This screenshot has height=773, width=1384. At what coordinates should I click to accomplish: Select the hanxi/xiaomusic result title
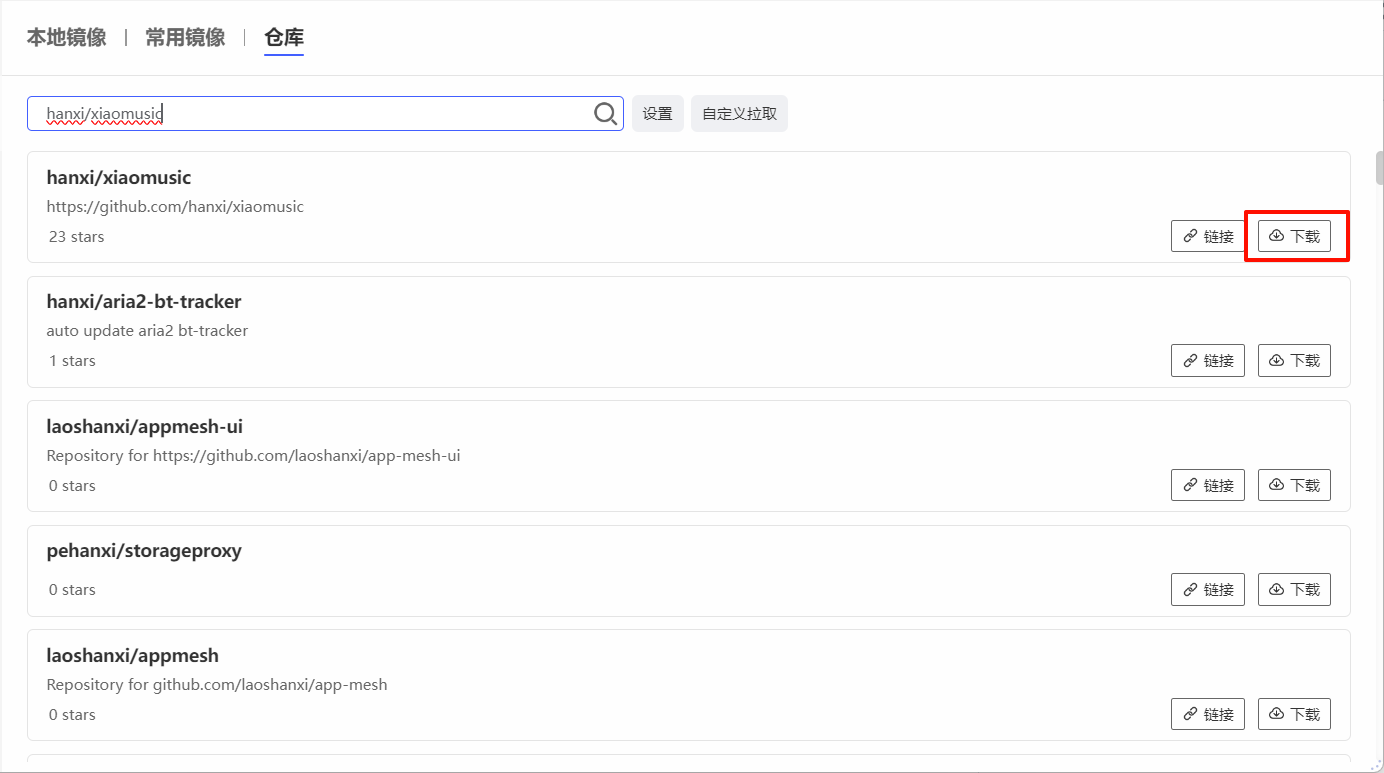coord(118,178)
